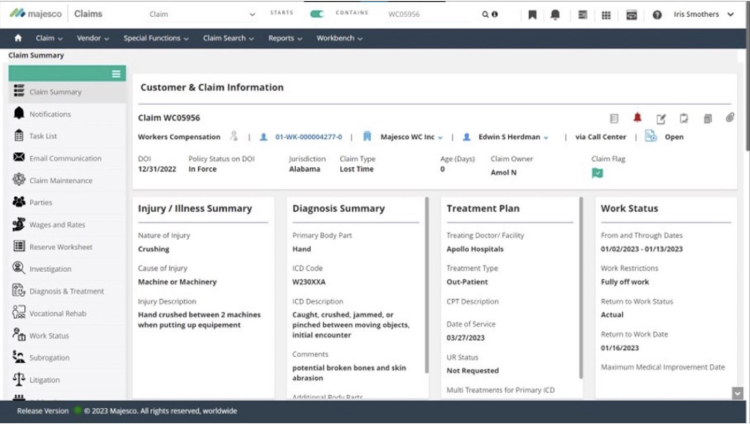Go to the Home icon in navigation bar
This screenshot has width=750, height=424.
coord(18,38)
